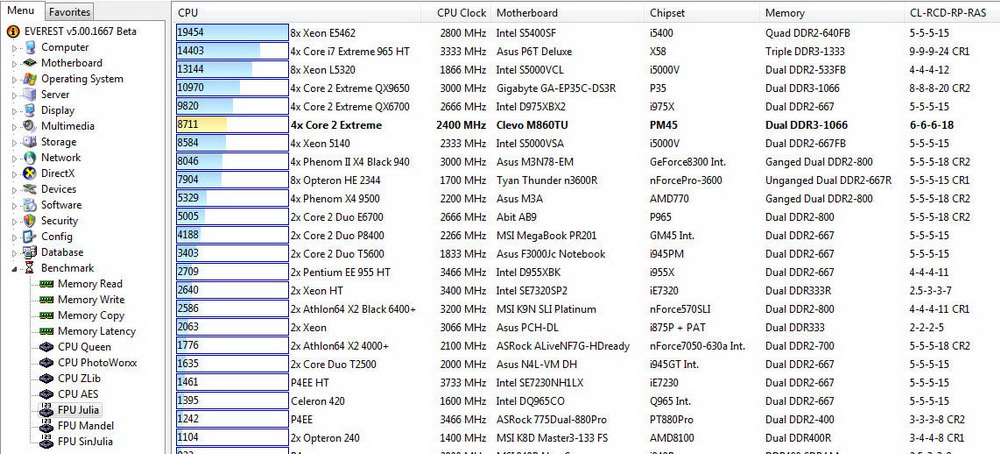Image resolution: width=1000 pixels, height=454 pixels.
Task: Expand the Server tree node
Action: (14, 95)
